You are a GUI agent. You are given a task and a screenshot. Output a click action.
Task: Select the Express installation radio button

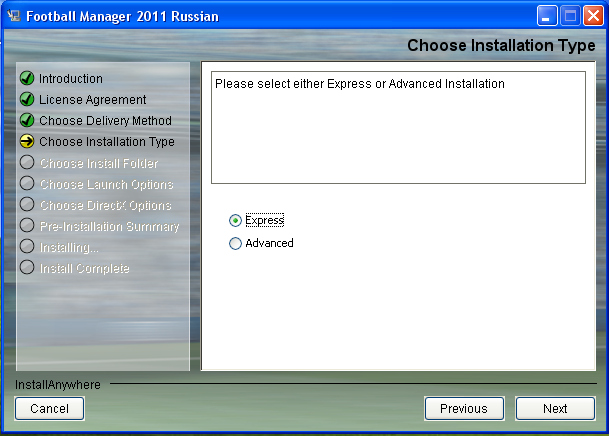pyautogui.click(x=235, y=221)
